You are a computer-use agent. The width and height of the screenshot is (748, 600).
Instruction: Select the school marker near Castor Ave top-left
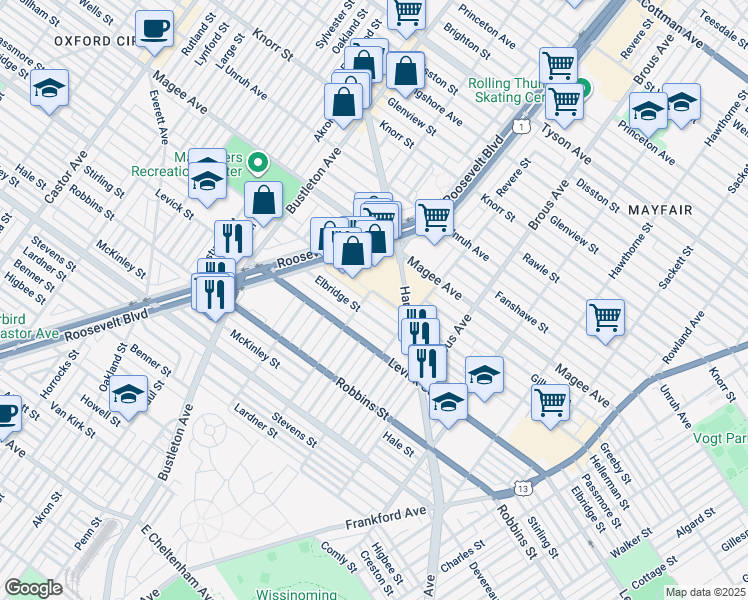[49, 91]
